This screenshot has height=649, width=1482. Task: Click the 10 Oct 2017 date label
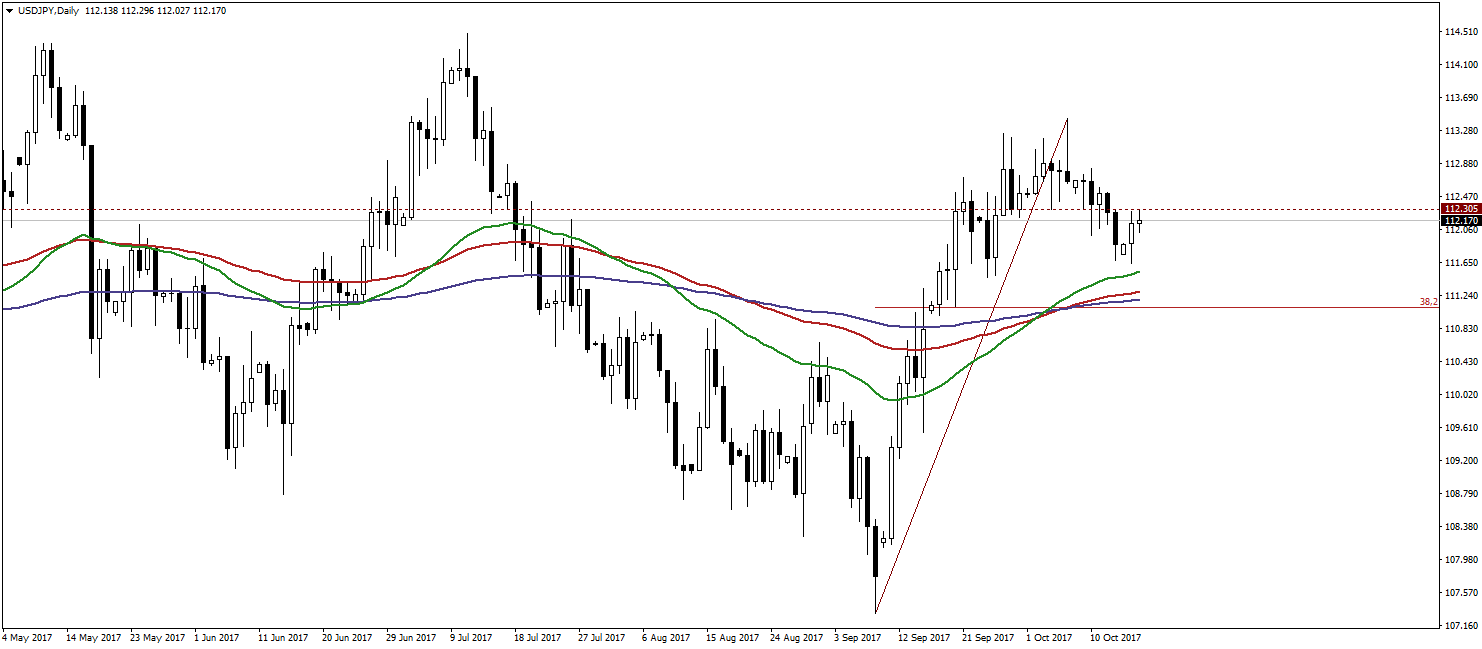(x=1115, y=637)
